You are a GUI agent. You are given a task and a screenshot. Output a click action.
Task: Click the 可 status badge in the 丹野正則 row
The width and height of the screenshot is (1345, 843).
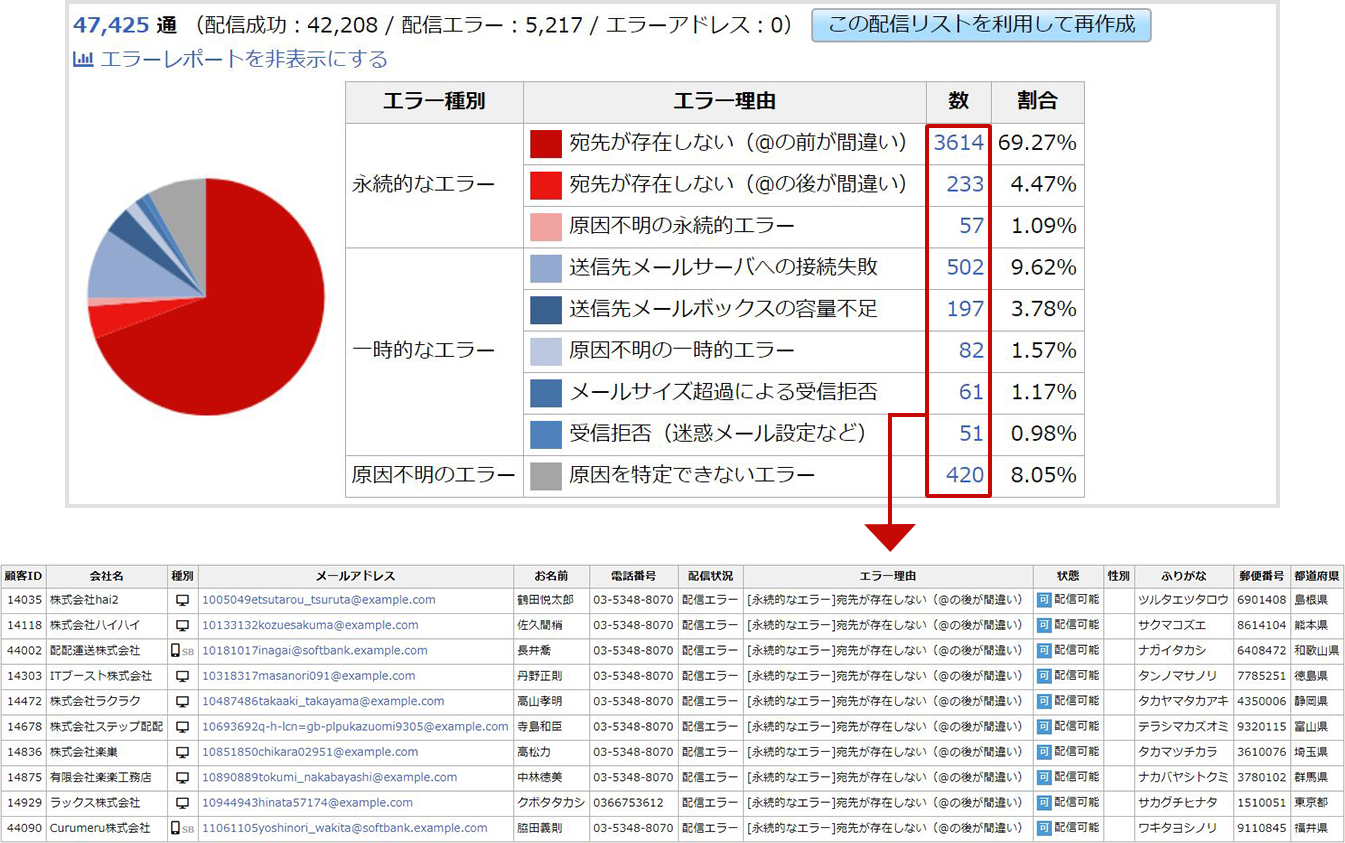1043,676
